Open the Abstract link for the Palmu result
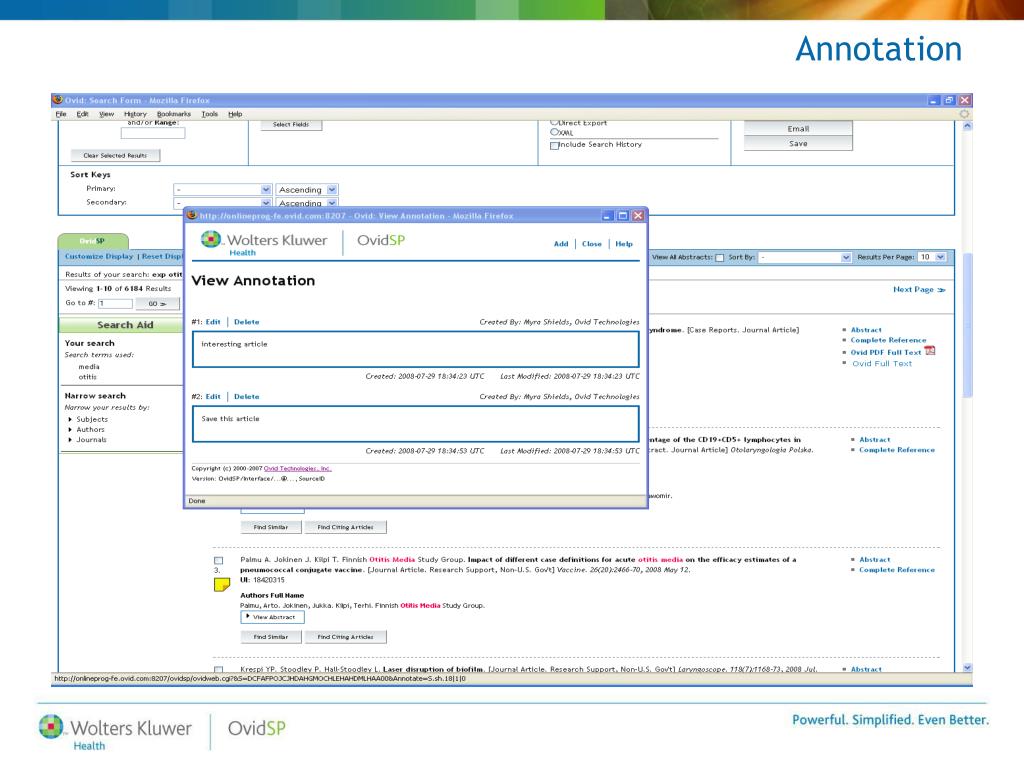1024x768 pixels. pyautogui.click(x=874, y=560)
